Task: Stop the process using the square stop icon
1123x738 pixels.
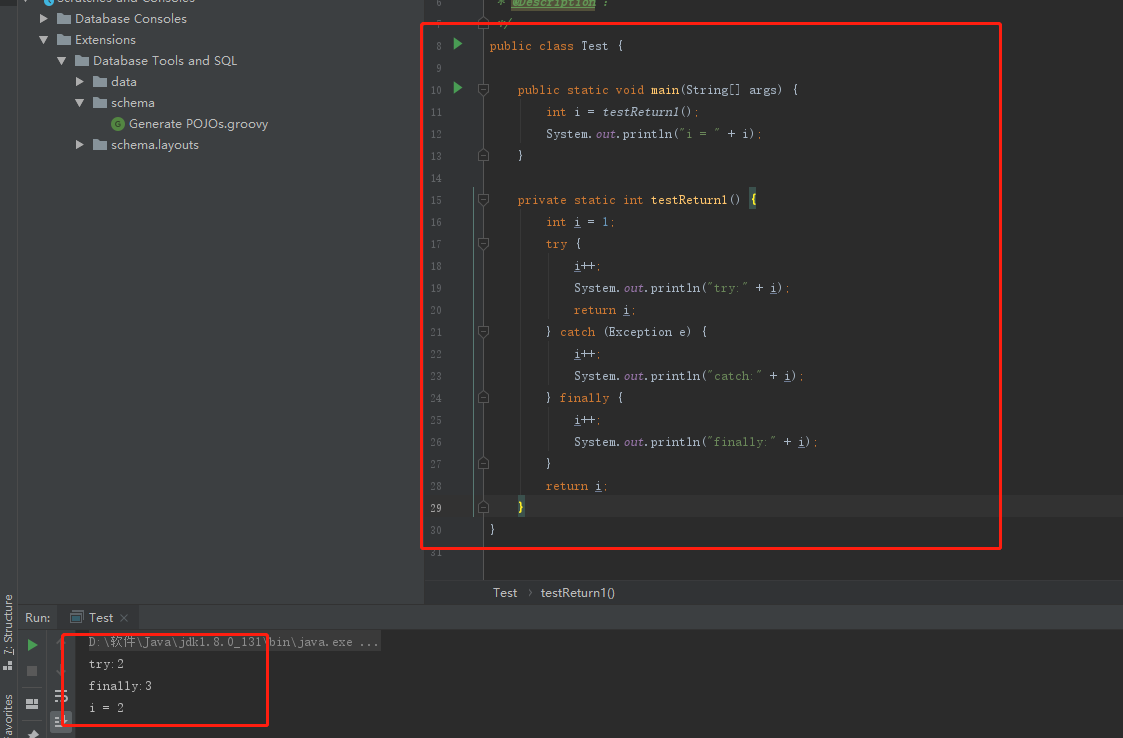Action: 32,671
